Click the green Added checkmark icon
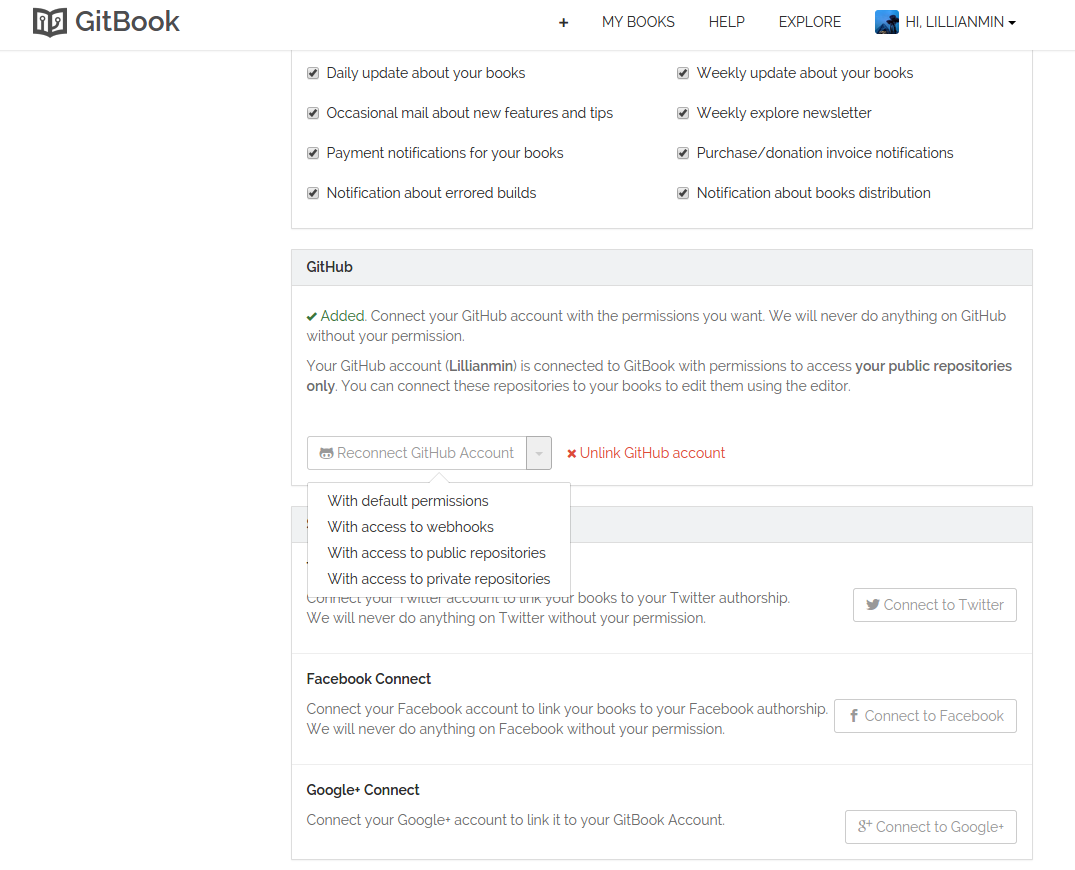Viewport: 1075px width, 870px height. click(x=312, y=317)
